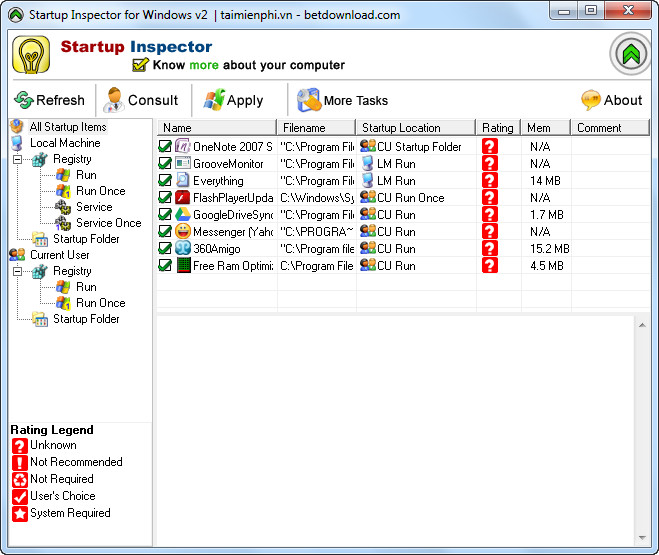Image resolution: width=659 pixels, height=555 pixels.
Task: Click the 14 MB memory value
Action: pos(545,181)
